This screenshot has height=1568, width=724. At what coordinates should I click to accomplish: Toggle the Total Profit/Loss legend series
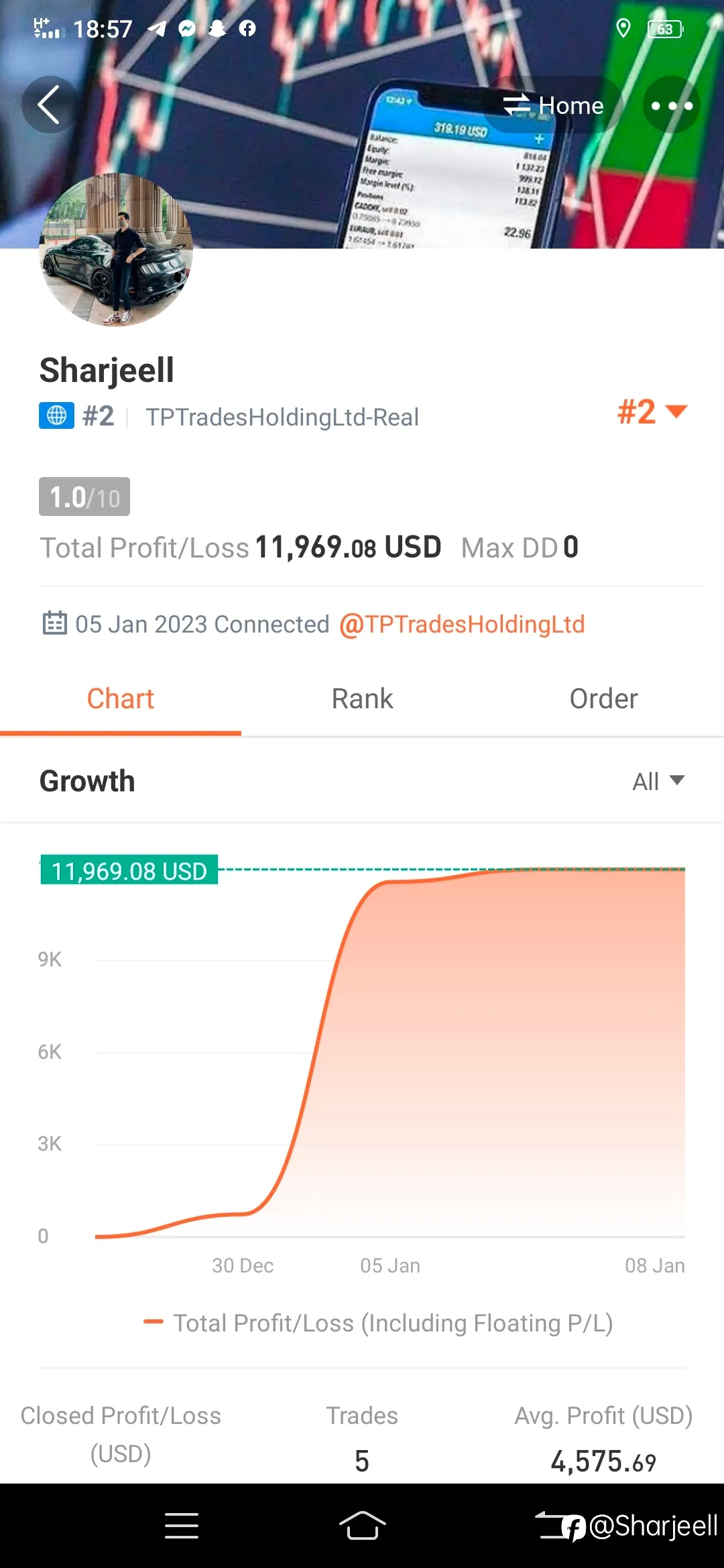(x=378, y=1323)
